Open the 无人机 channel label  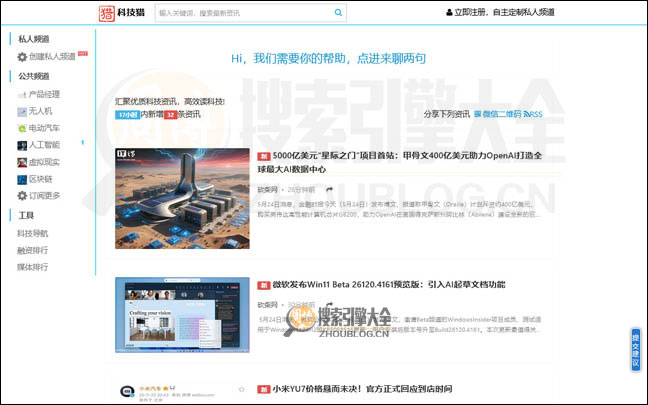[x=40, y=111]
